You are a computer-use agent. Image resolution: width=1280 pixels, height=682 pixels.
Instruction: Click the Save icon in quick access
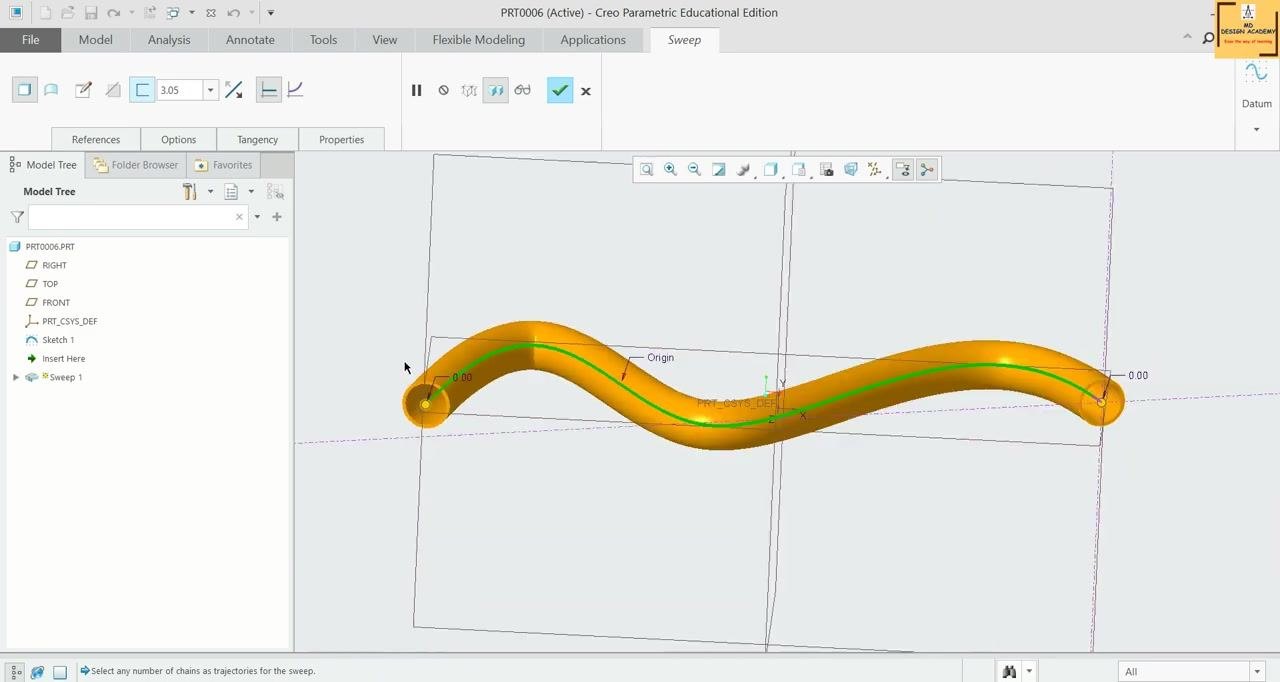click(91, 13)
